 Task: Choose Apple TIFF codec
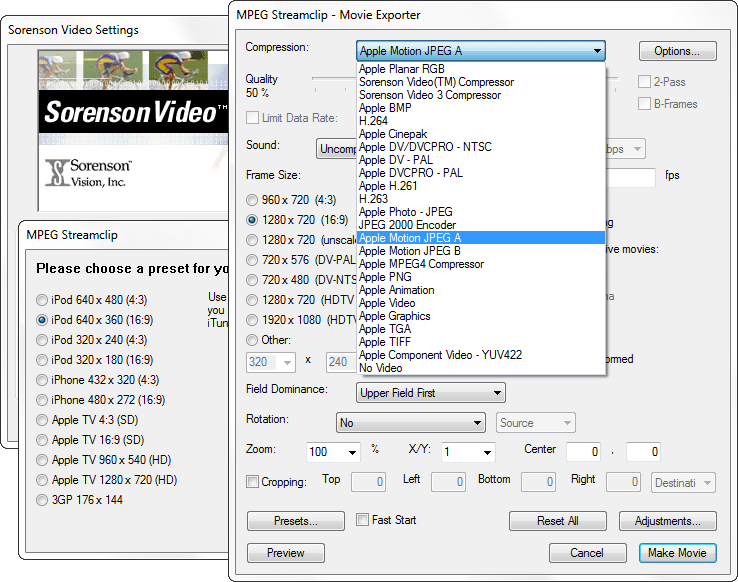[x=481, y=342]
